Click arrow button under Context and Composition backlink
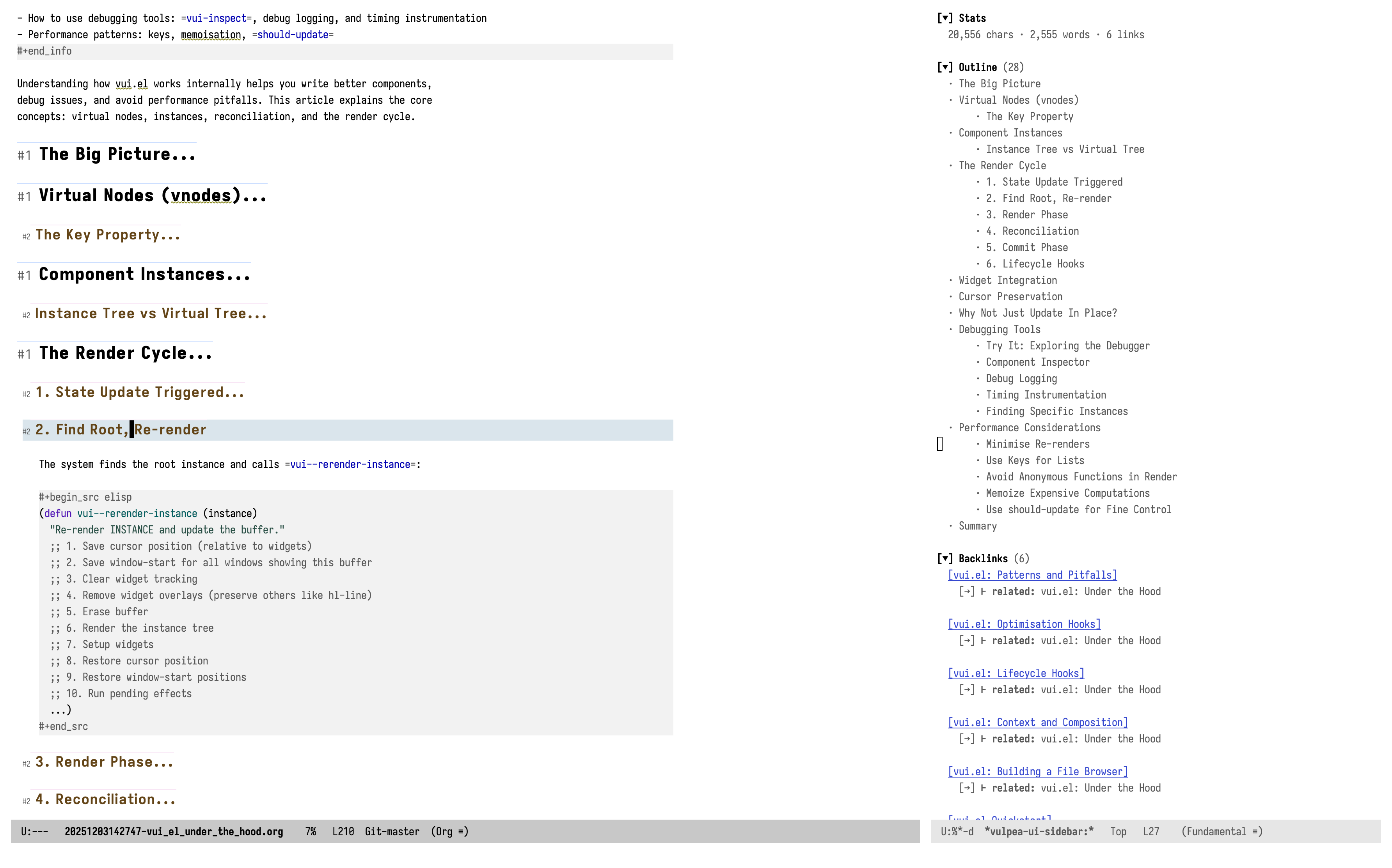1392x868 pixels. [x=967, y=739]
